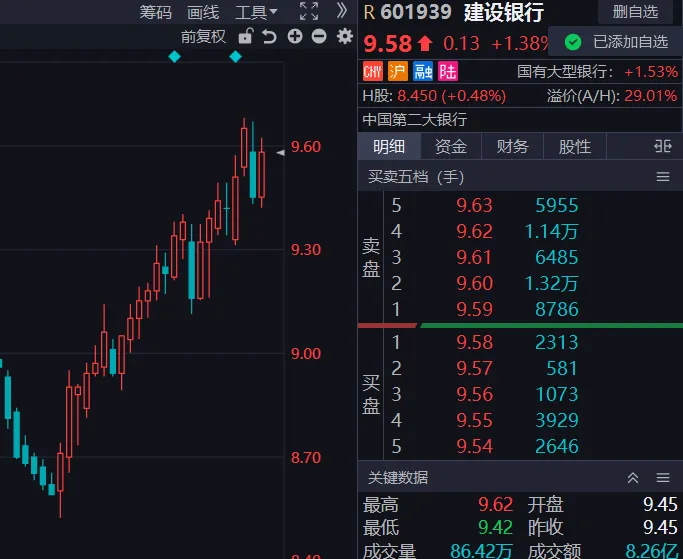Switch to the 明细 tab
This screenshot has height=559, width=683.
[x=389, y=146]
